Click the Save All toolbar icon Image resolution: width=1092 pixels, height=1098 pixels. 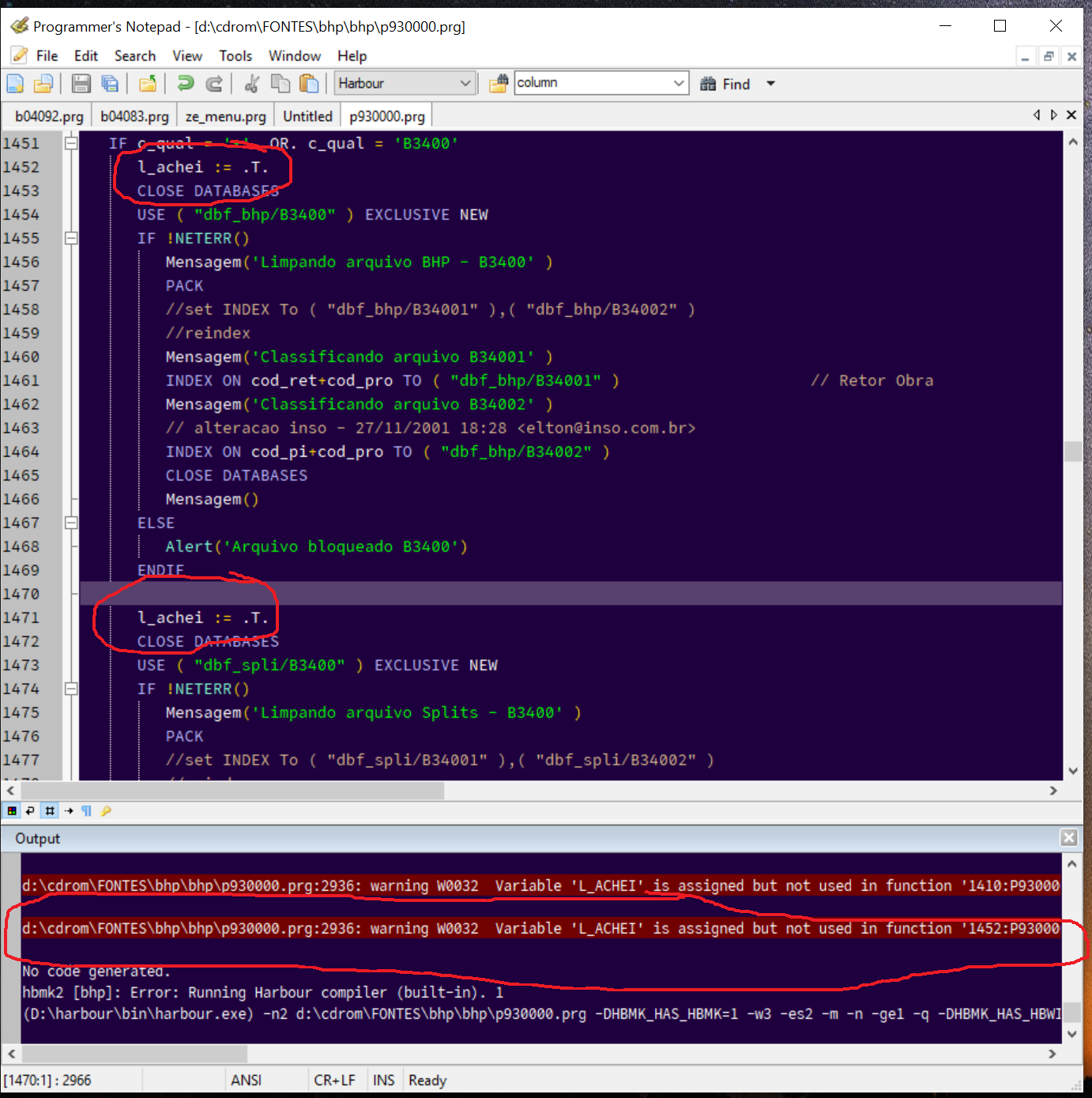111,84
